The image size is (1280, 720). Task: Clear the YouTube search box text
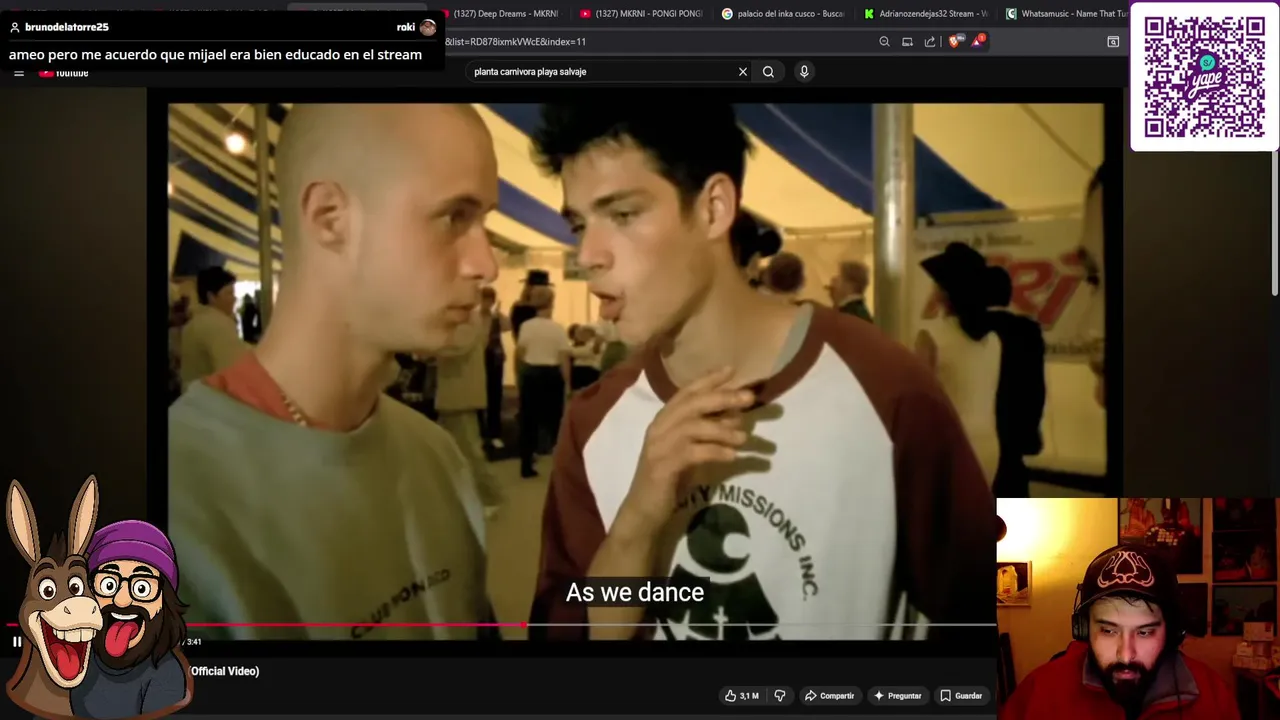743,72
